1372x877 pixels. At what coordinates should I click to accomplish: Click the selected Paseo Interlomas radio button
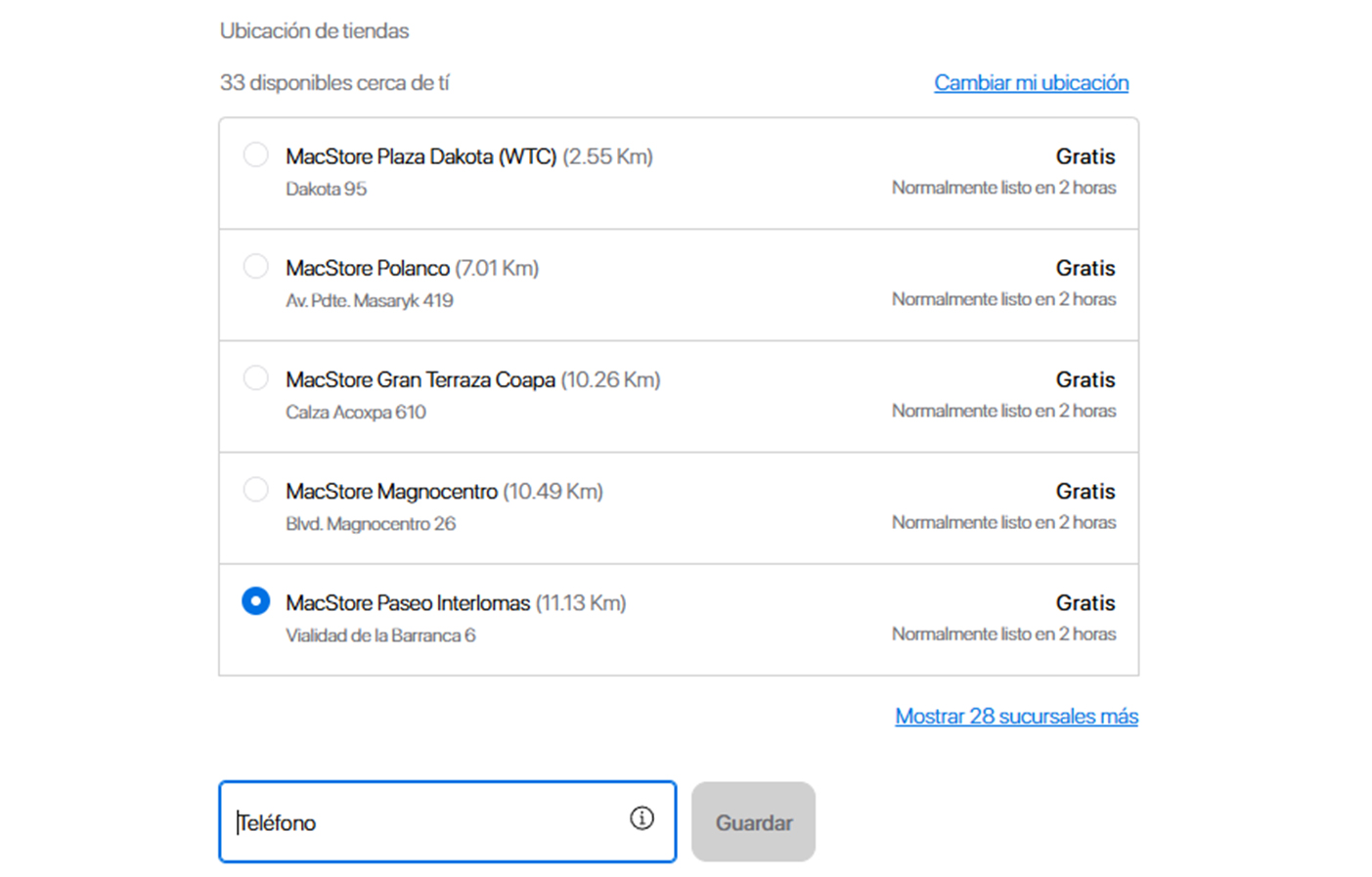[x=255, y=600]
